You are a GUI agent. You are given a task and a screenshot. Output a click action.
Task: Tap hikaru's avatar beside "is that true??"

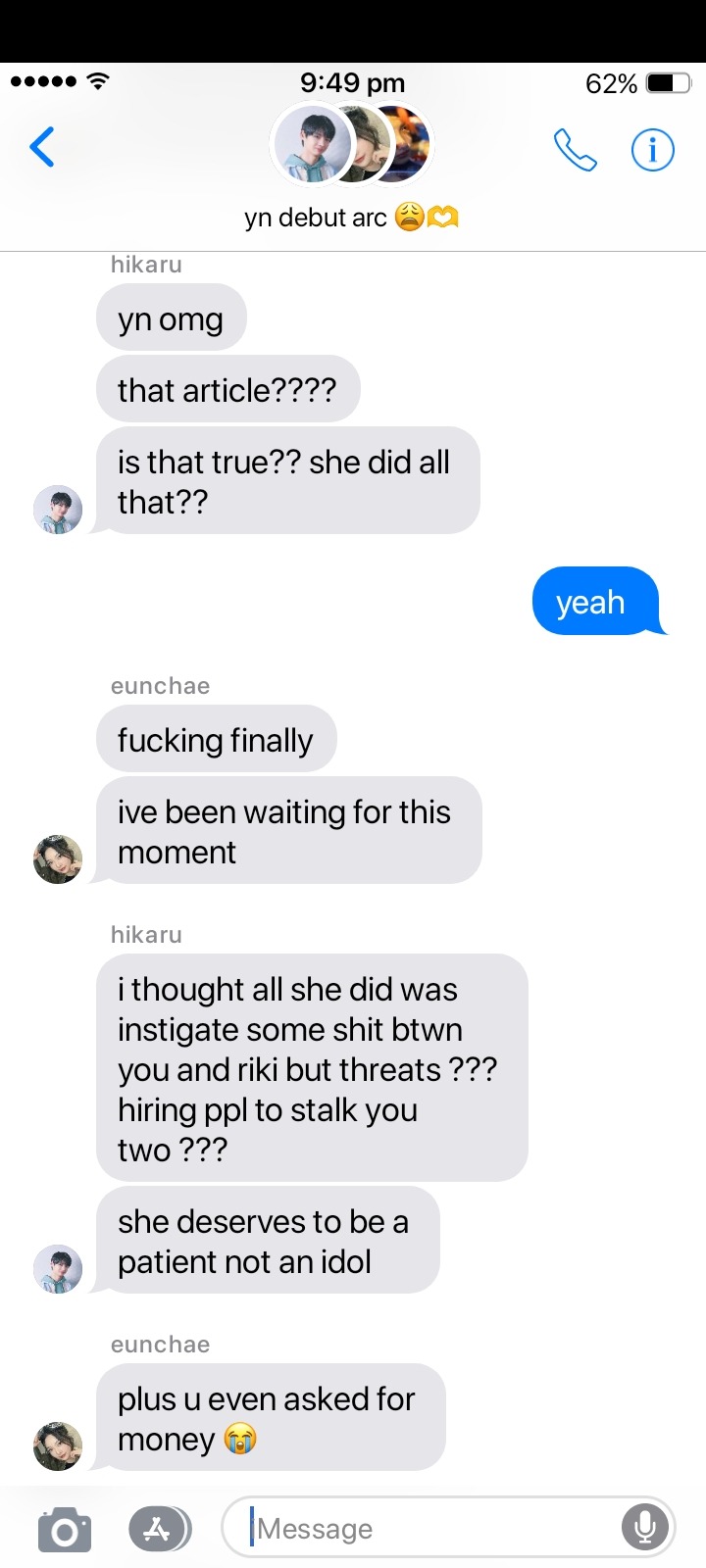point(58,510)
